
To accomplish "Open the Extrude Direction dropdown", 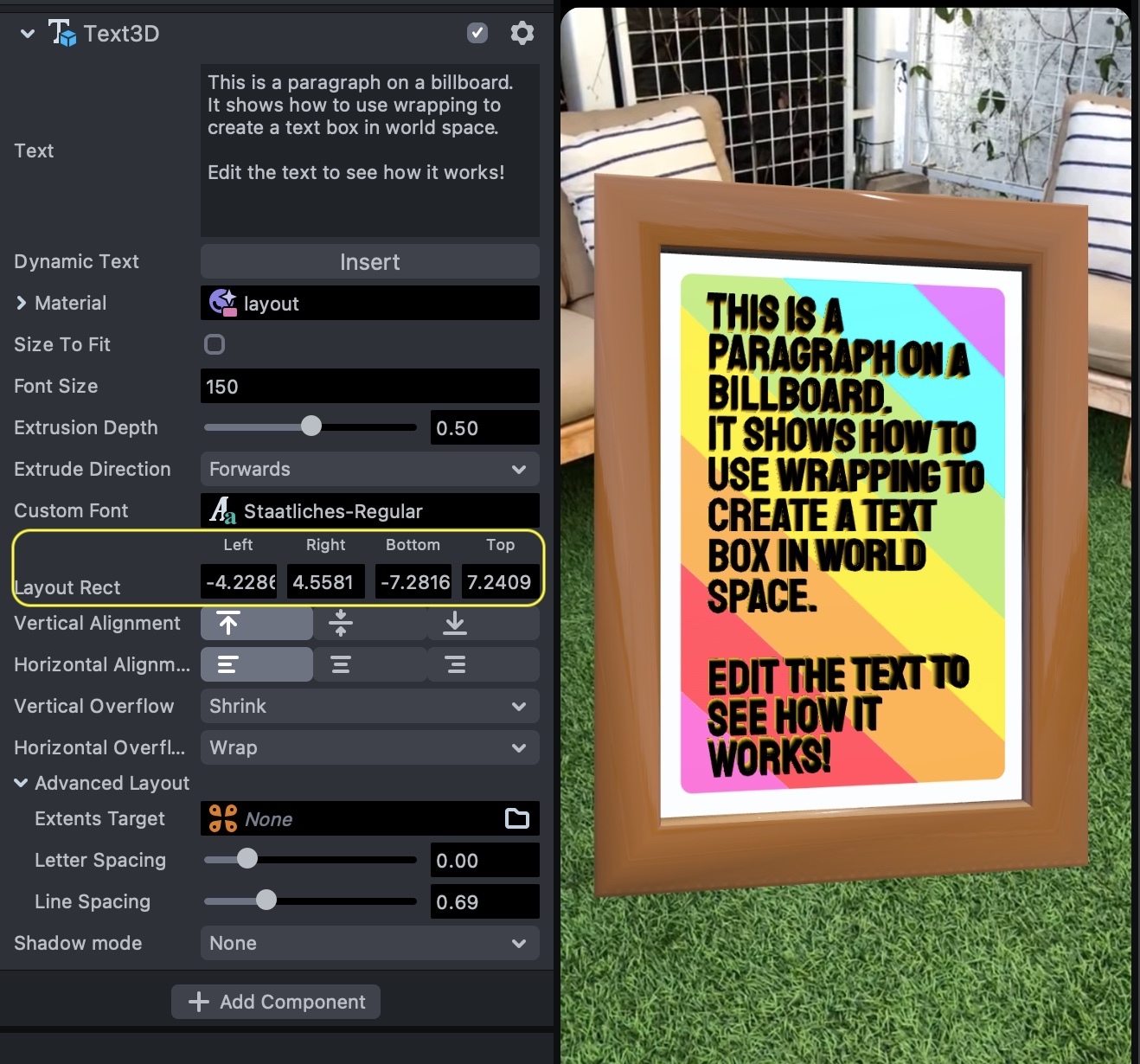I will 369,469.
